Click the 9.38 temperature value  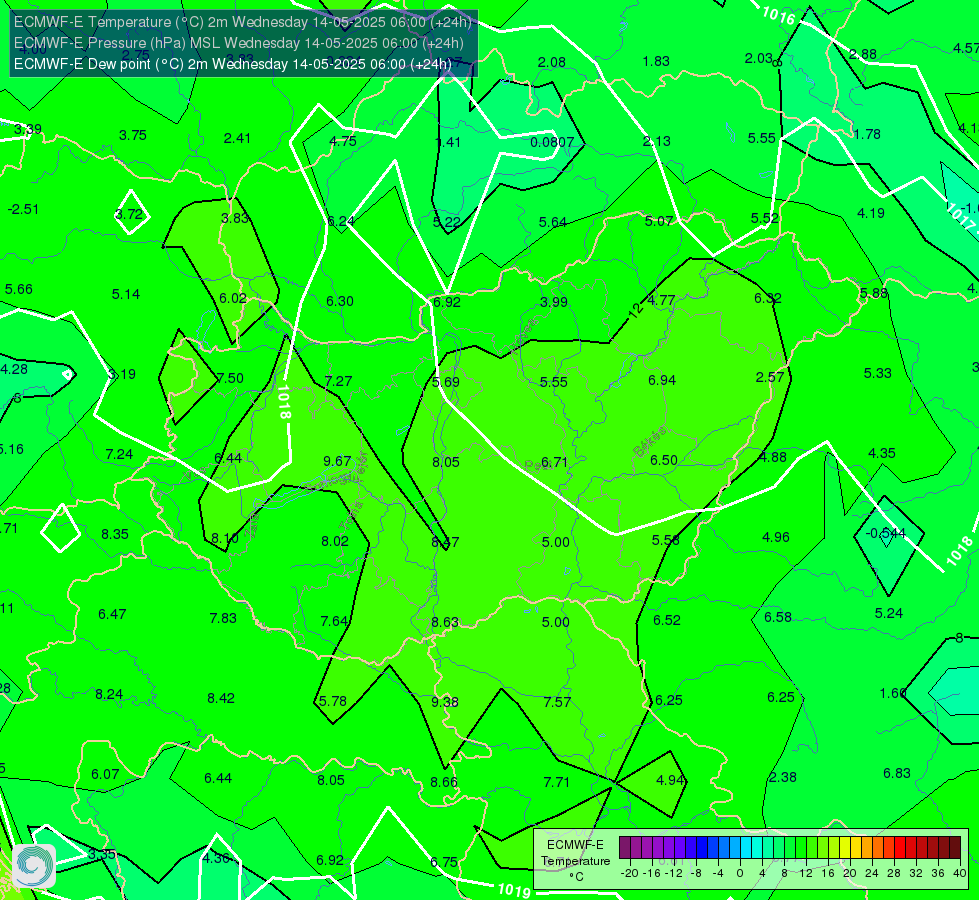[x=445, y=702]
